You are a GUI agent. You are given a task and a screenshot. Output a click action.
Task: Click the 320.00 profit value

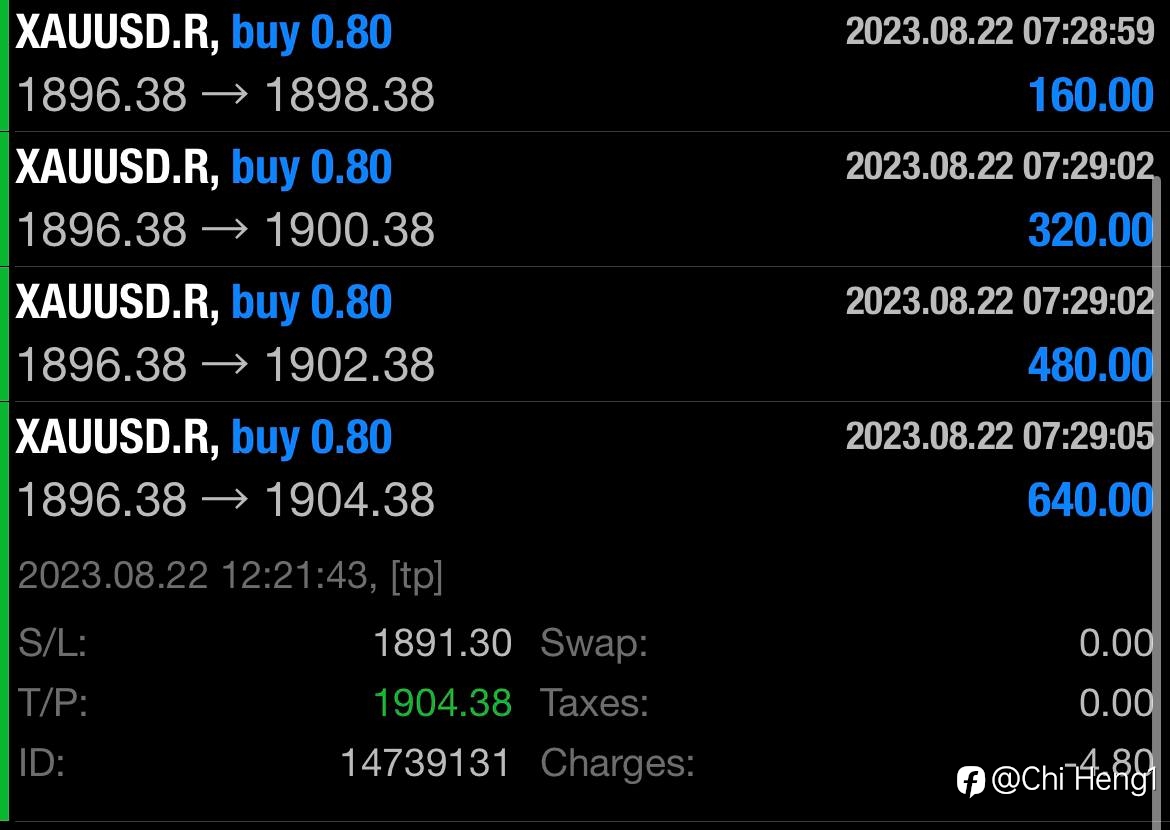point(1090,231)
